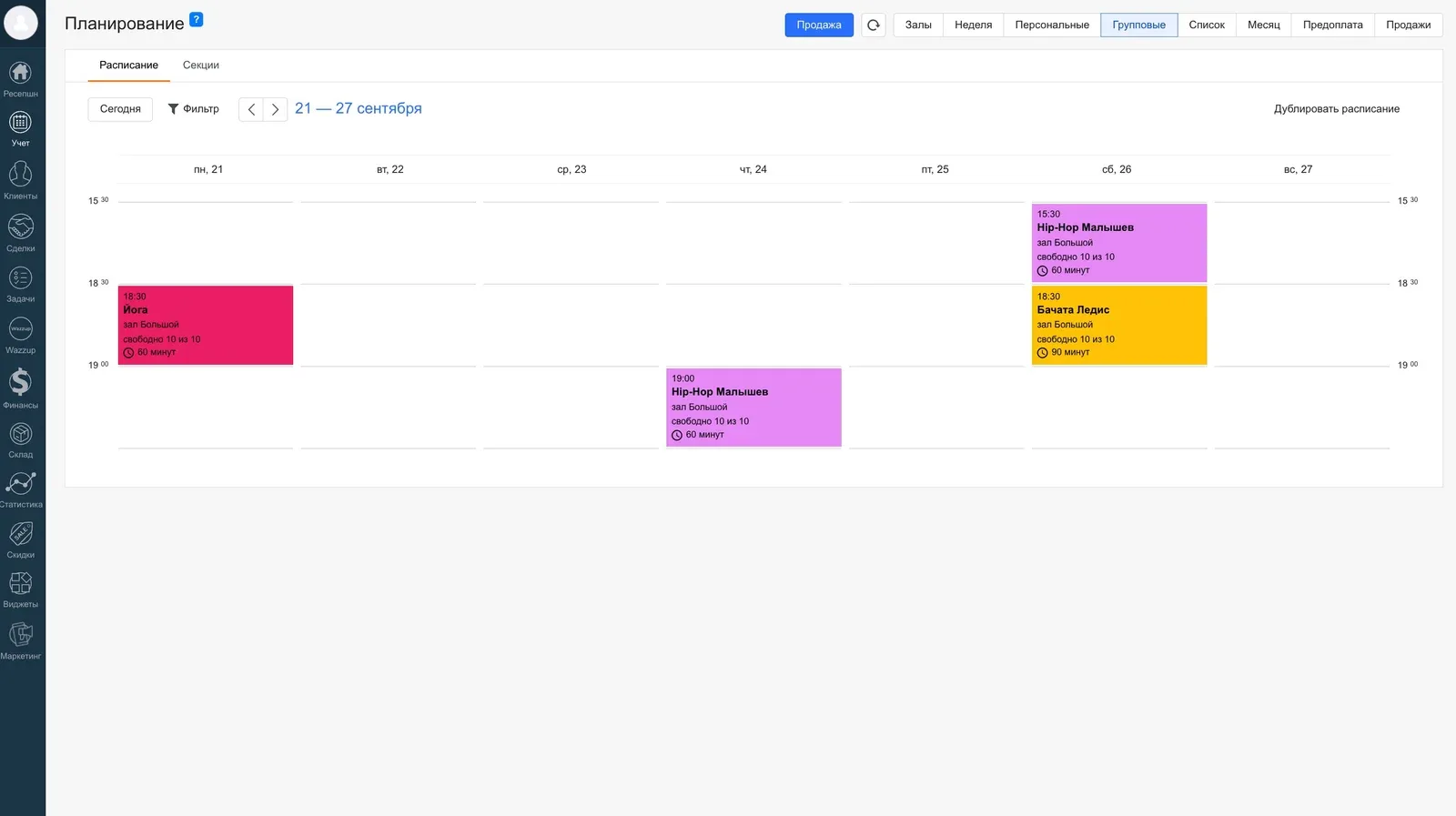Open the Статистика chart icon
1456x816 pixels.
[21, 483]
